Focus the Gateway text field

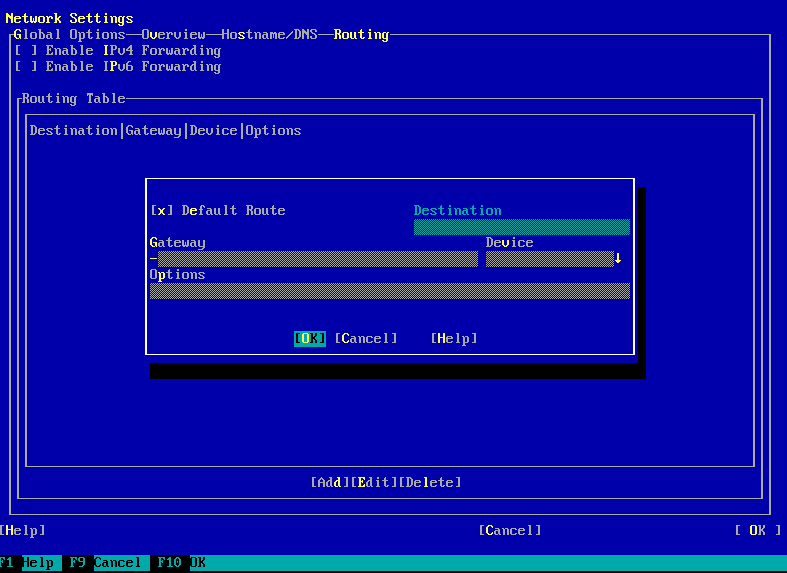314,259
